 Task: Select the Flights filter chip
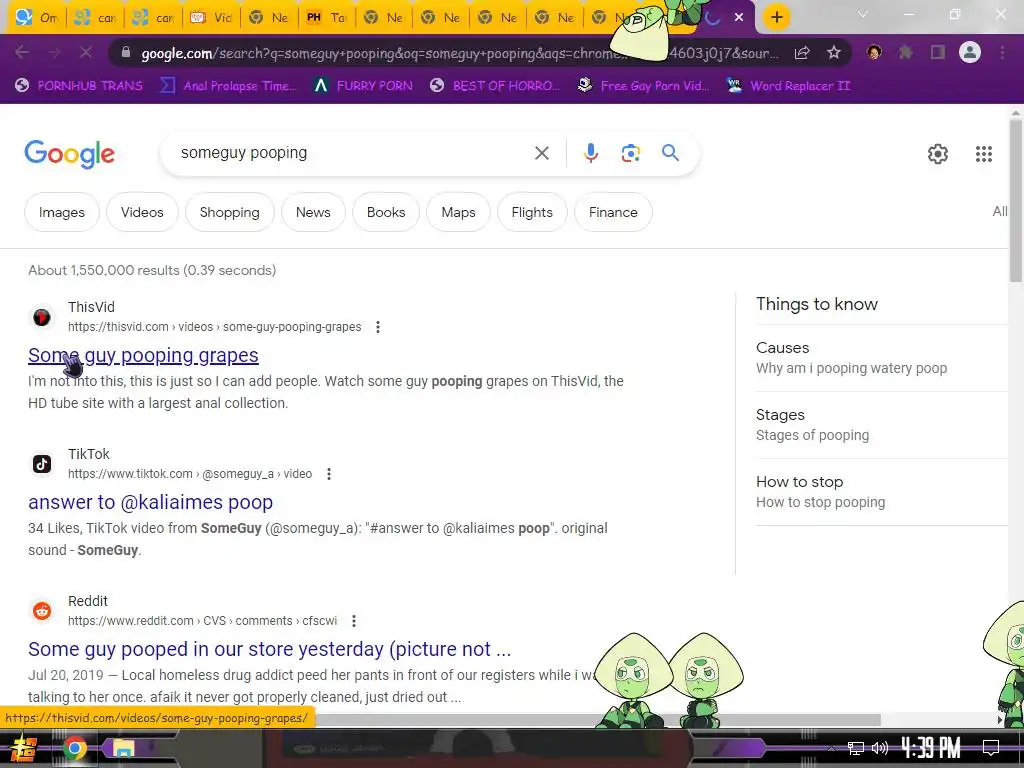point(532,212)
